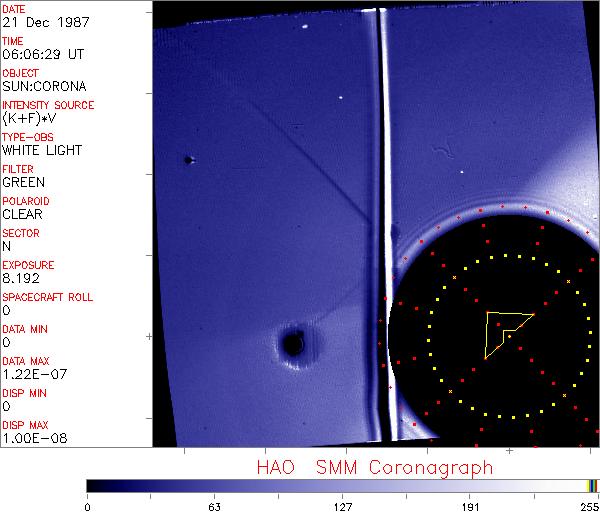
Task: Click the bright vertical white streak
Action: (x=386, y=226)
